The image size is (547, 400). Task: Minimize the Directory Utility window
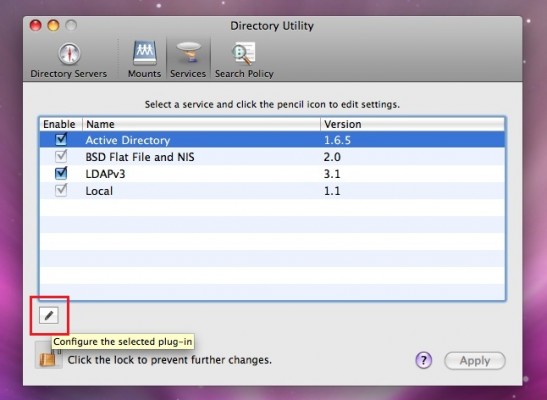tap(53, 25)
